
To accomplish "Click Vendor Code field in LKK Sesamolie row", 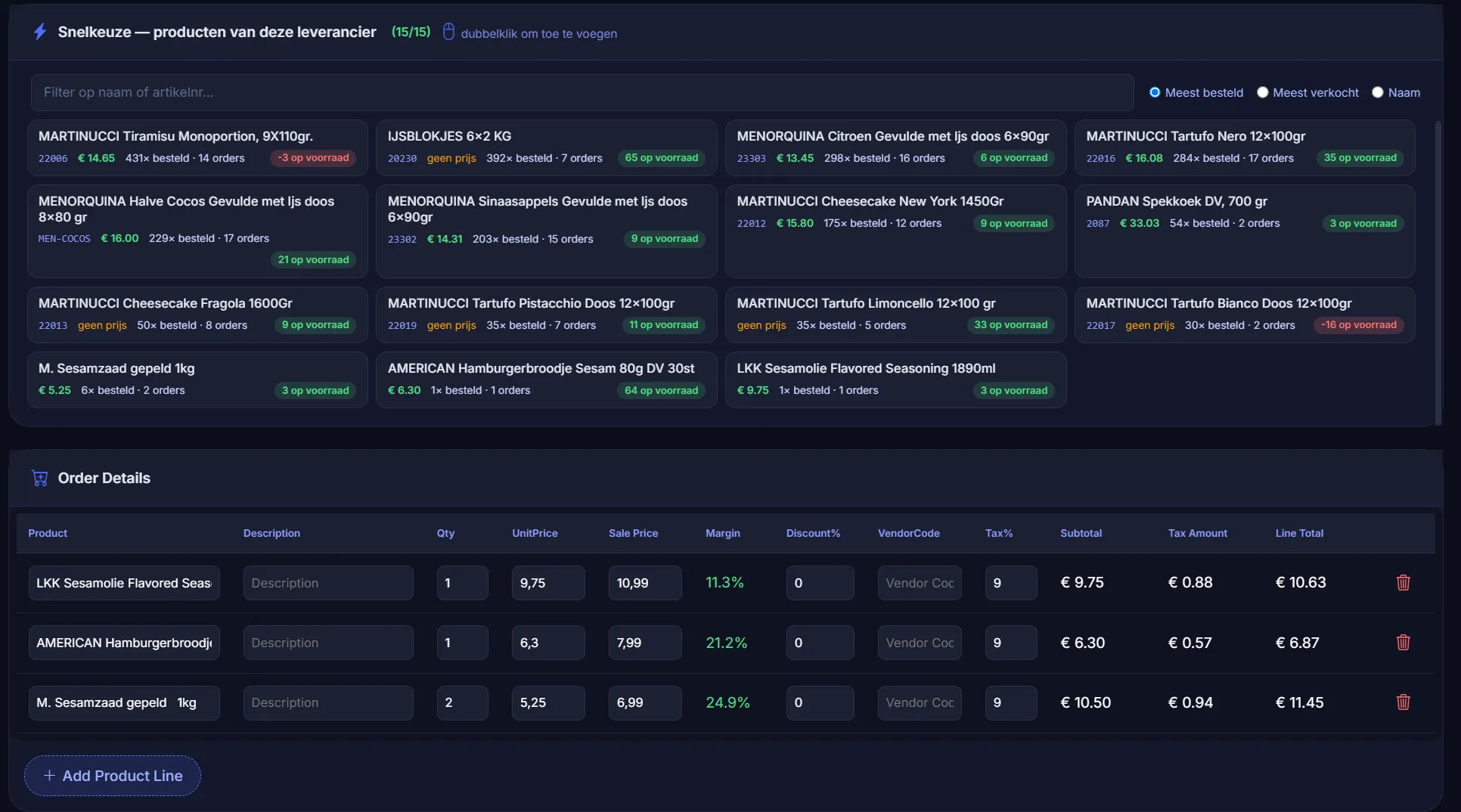I will click(x=920, y=583).
